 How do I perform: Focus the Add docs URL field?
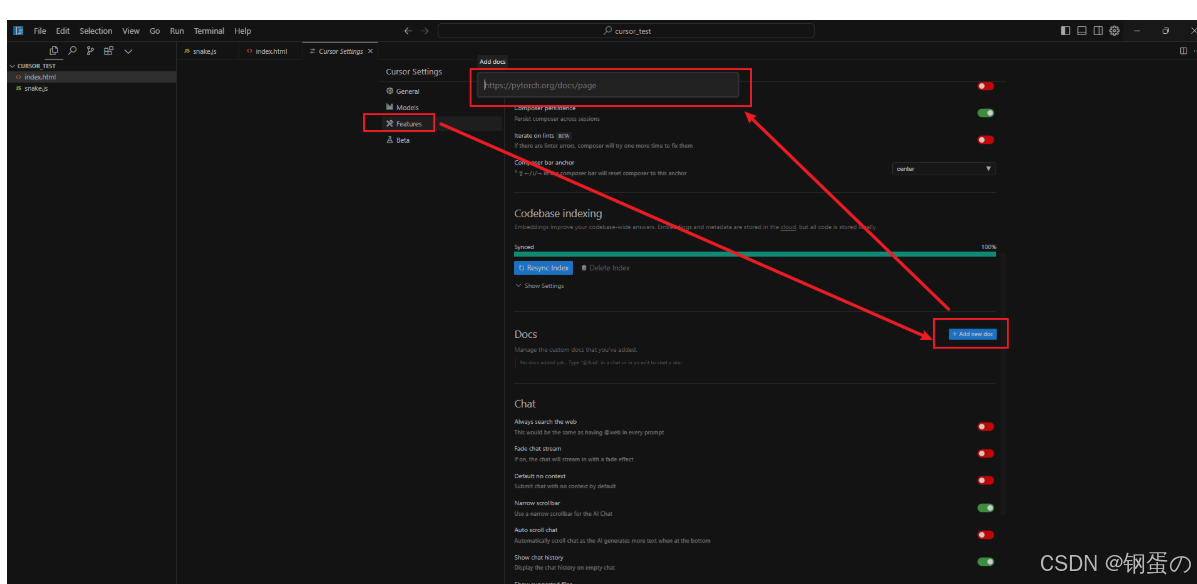[608, 85]
